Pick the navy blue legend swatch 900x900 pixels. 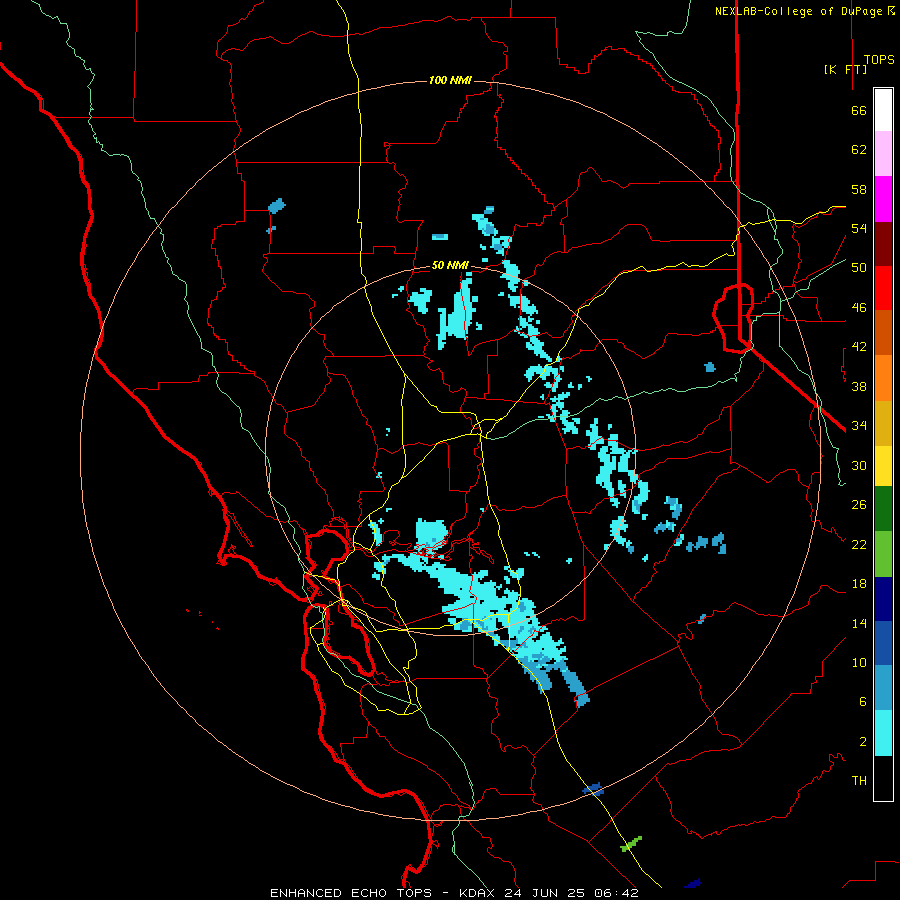point(883,599)
